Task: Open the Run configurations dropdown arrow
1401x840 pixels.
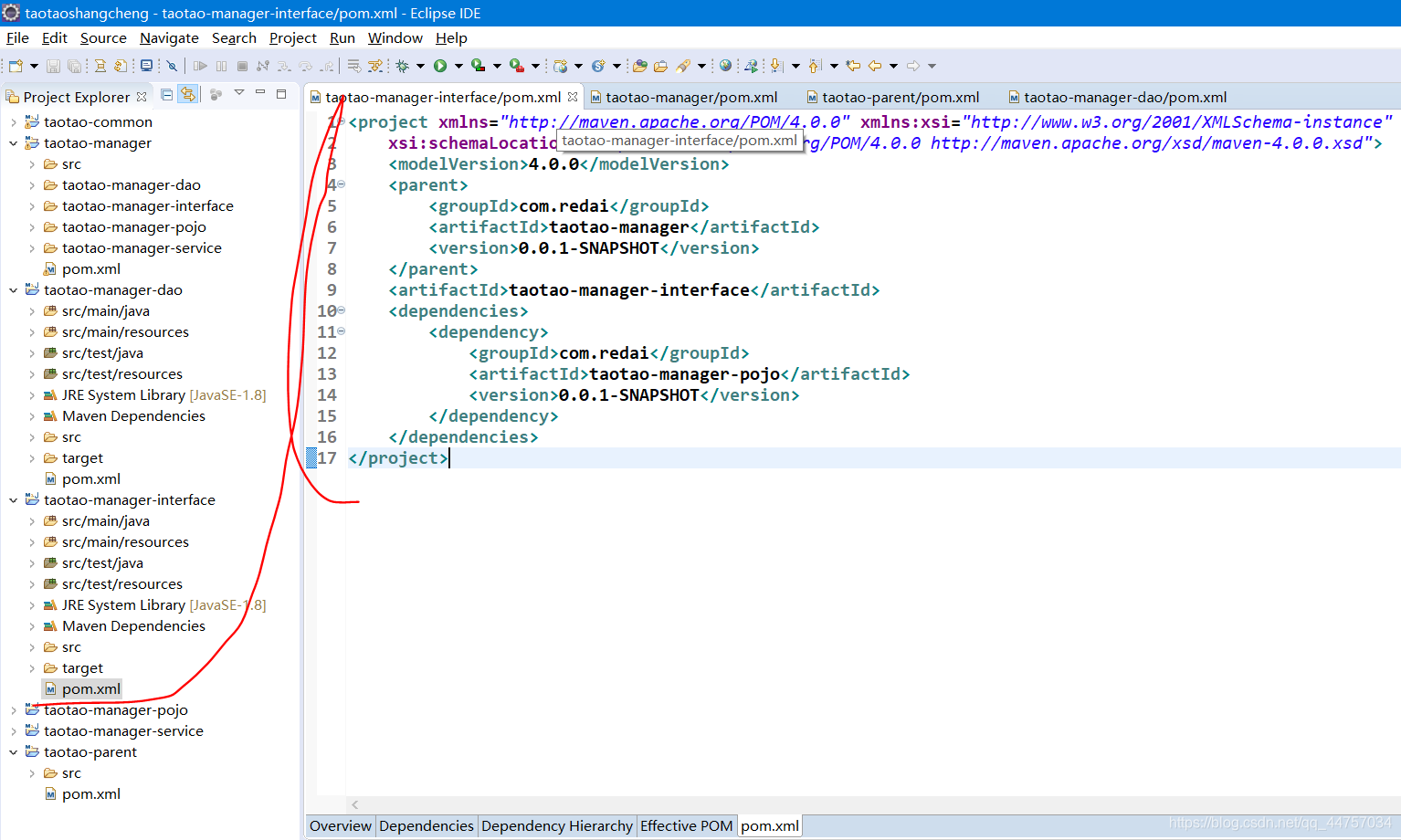Action: click(x=458, y=66)
